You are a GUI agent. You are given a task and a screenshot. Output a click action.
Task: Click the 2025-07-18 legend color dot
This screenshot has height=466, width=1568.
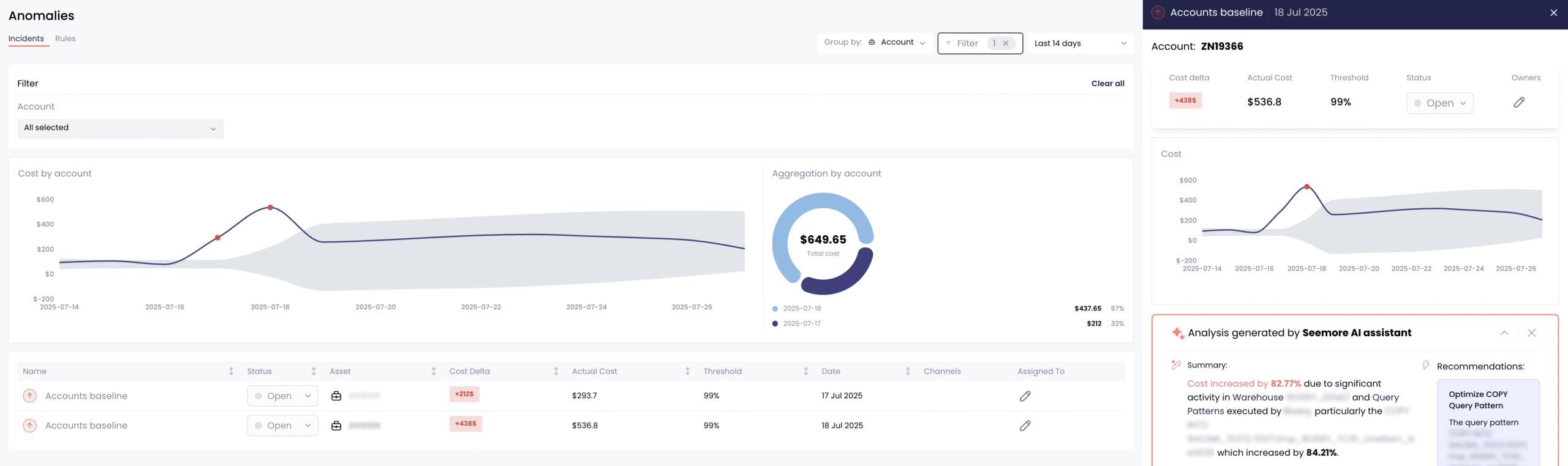click(775, 309)
